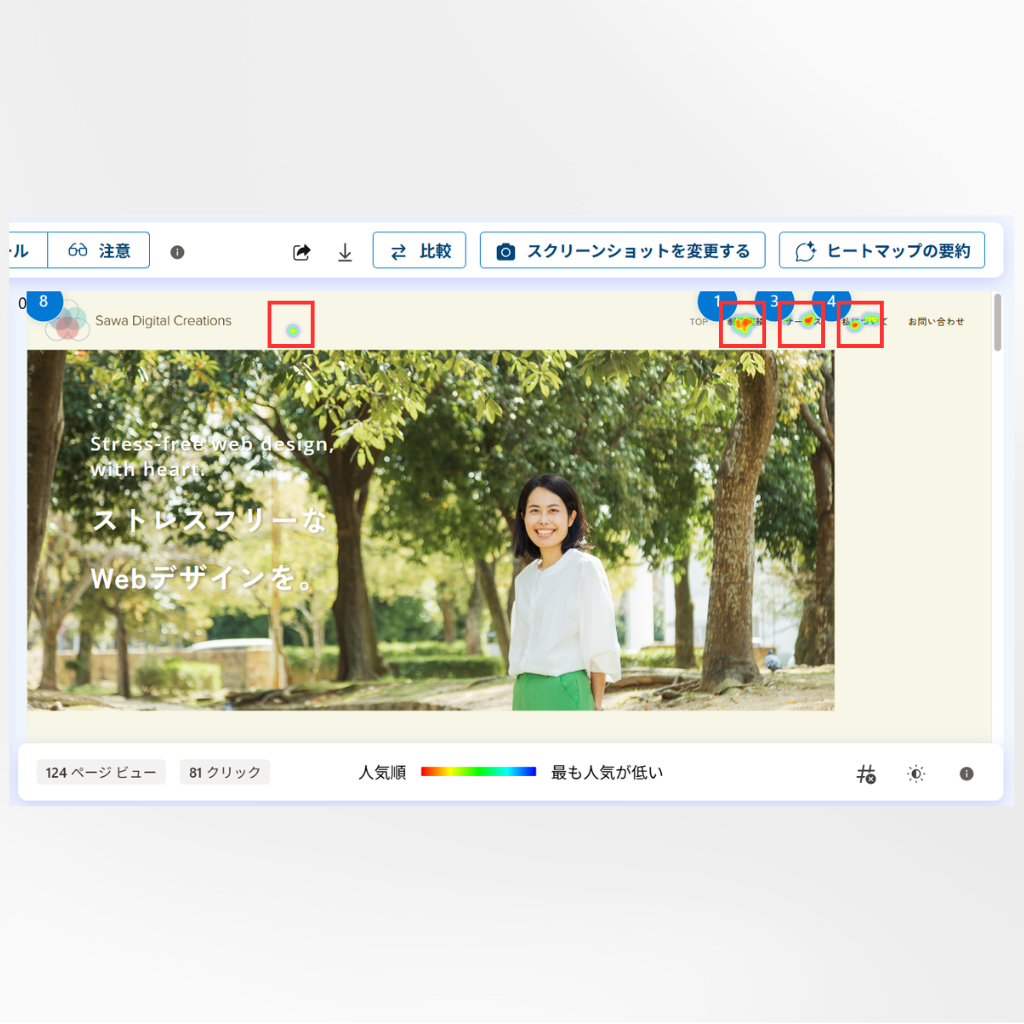Toggle the heatmap brightness sun icon
Viewport: 1024px width, 1024px height.
click(916, 773)
